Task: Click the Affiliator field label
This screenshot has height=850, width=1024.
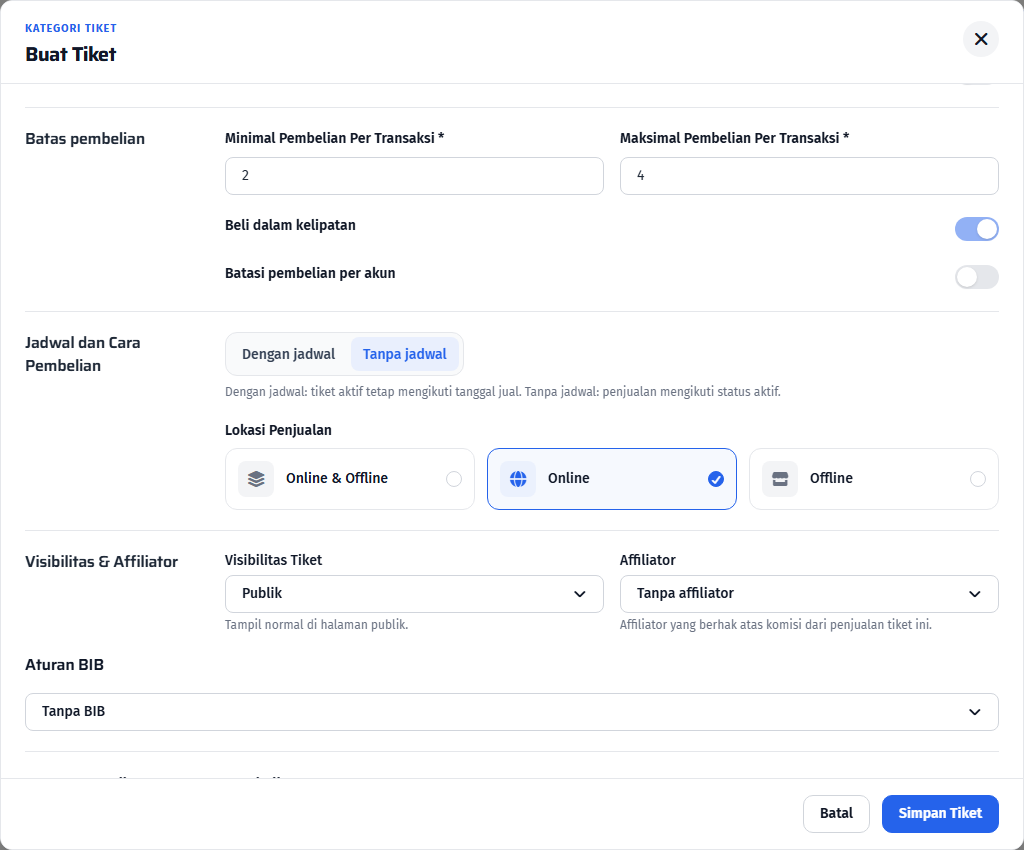Action: [648, 560]
